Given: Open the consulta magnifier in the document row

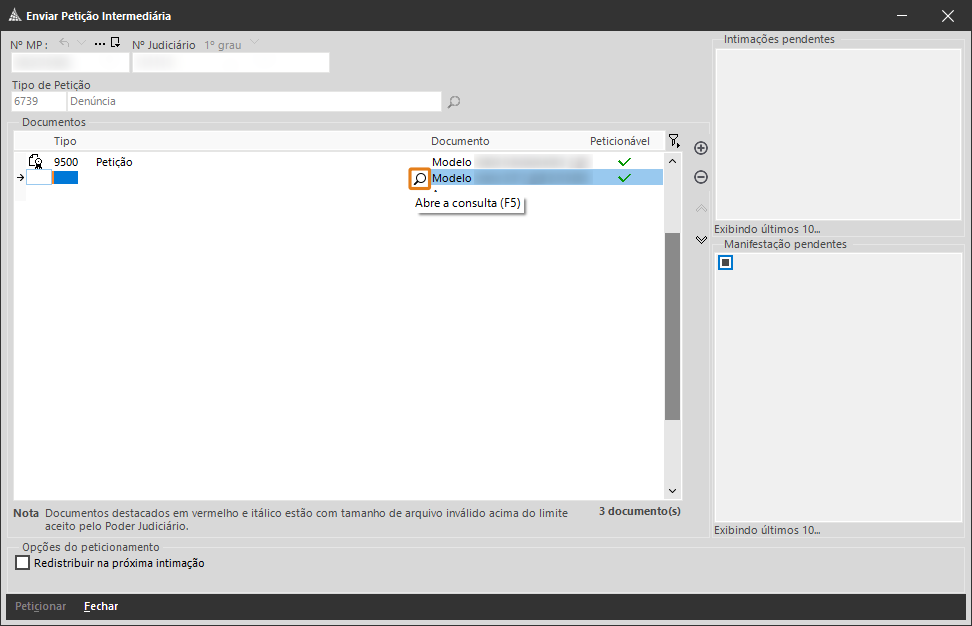Looking at the screenshot, I should (420, 178).
